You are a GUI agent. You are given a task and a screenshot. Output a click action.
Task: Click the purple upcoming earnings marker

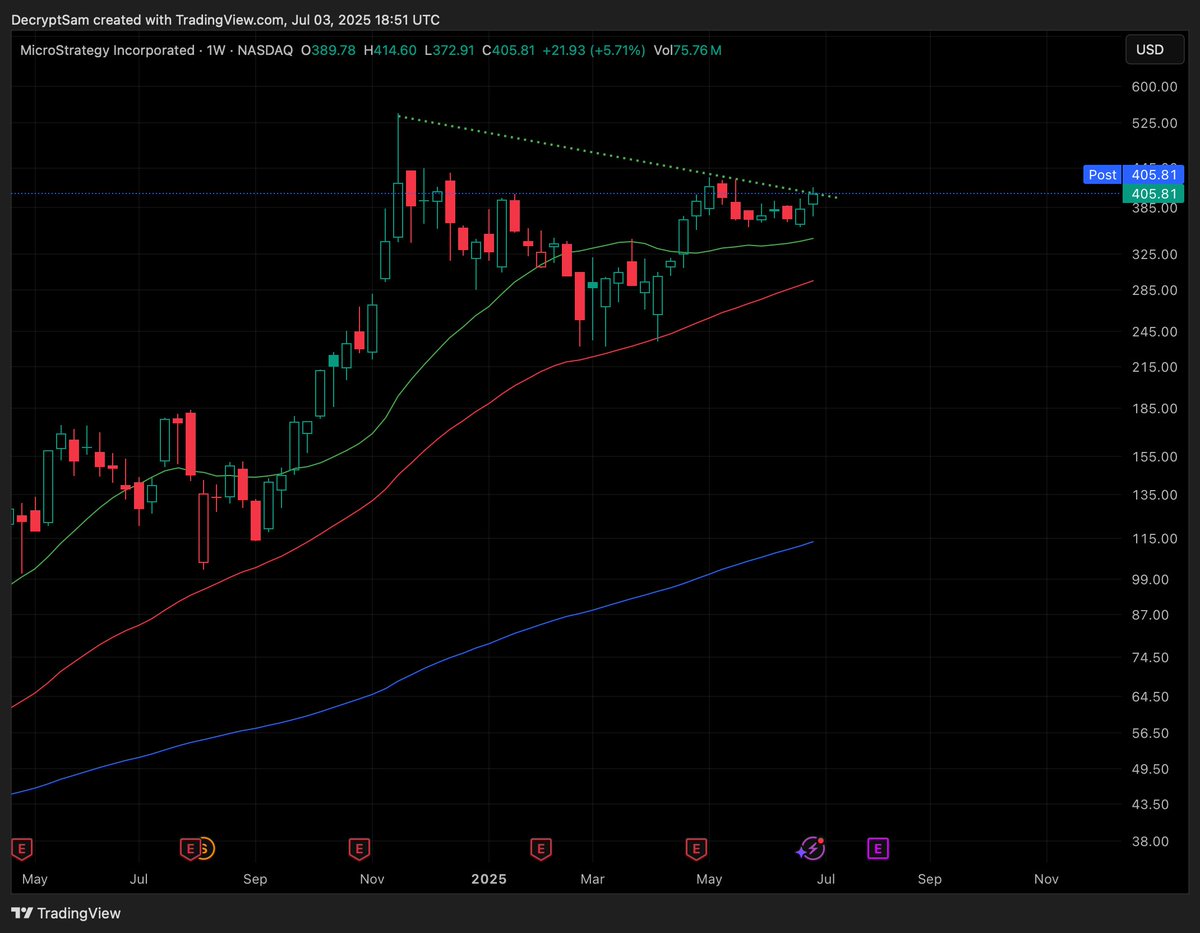877,849
